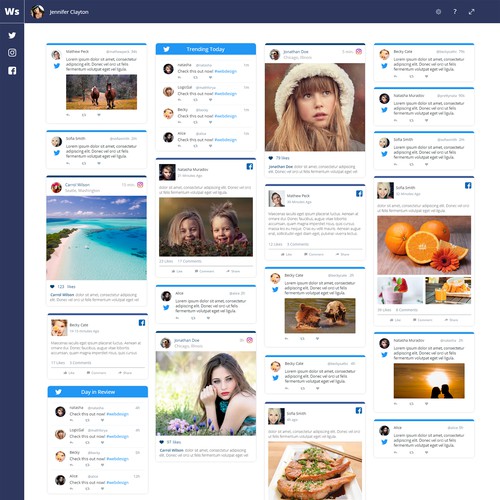This screenshot has width=500, height=500.
Task: Expand to fullscreen with the arrows icon
Action: pyautogui.click(x=471, y=12)
